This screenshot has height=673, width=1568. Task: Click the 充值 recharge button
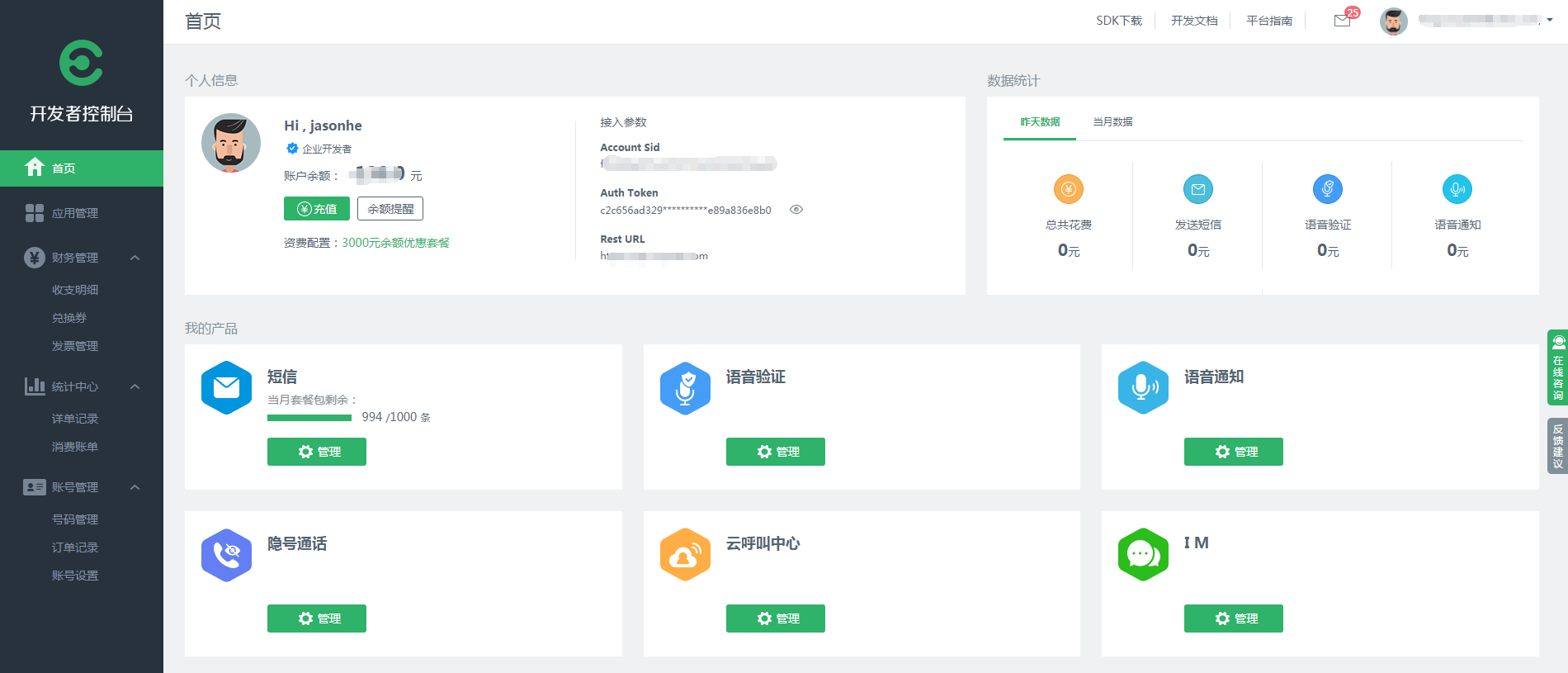pyautogui.click(x=317, y=209)
